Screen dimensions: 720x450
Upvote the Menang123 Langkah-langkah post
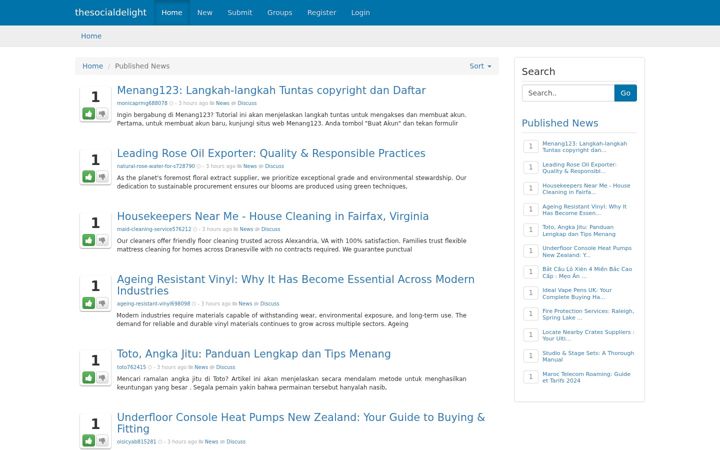[89, 113]
